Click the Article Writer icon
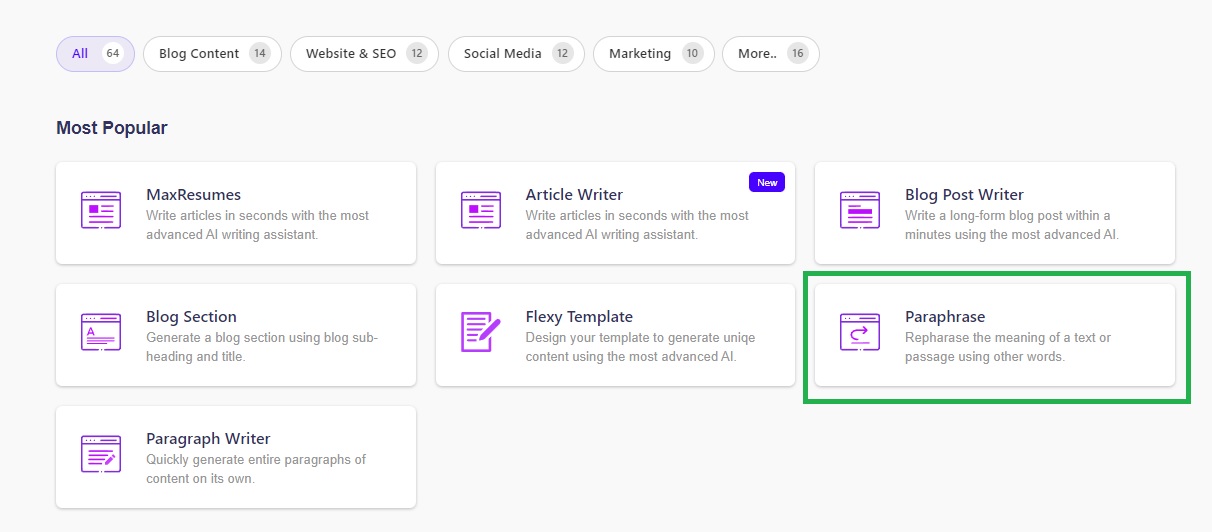 tap(480, 211)
